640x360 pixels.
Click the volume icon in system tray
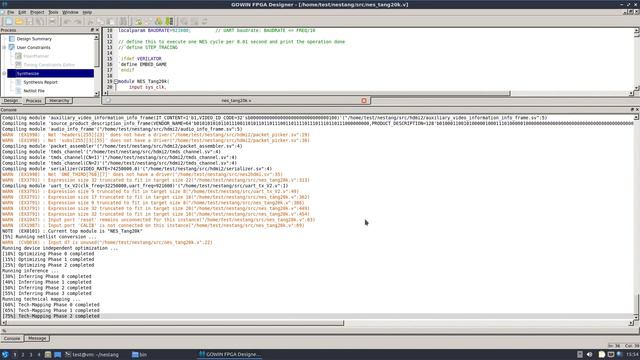point(589,355)
